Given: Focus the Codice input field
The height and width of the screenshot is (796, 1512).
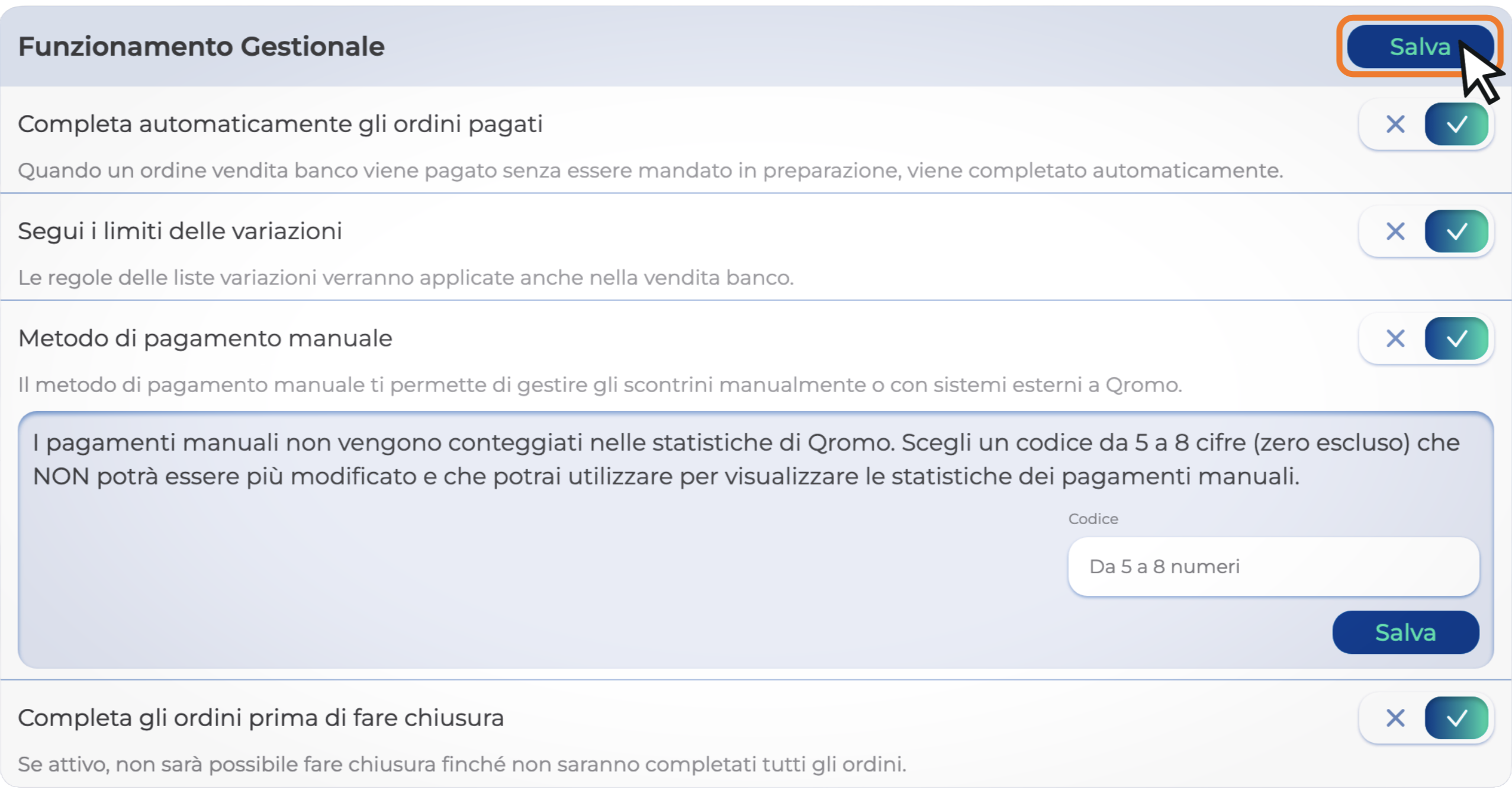Looking at the screenshot, I should point(1273,567).
